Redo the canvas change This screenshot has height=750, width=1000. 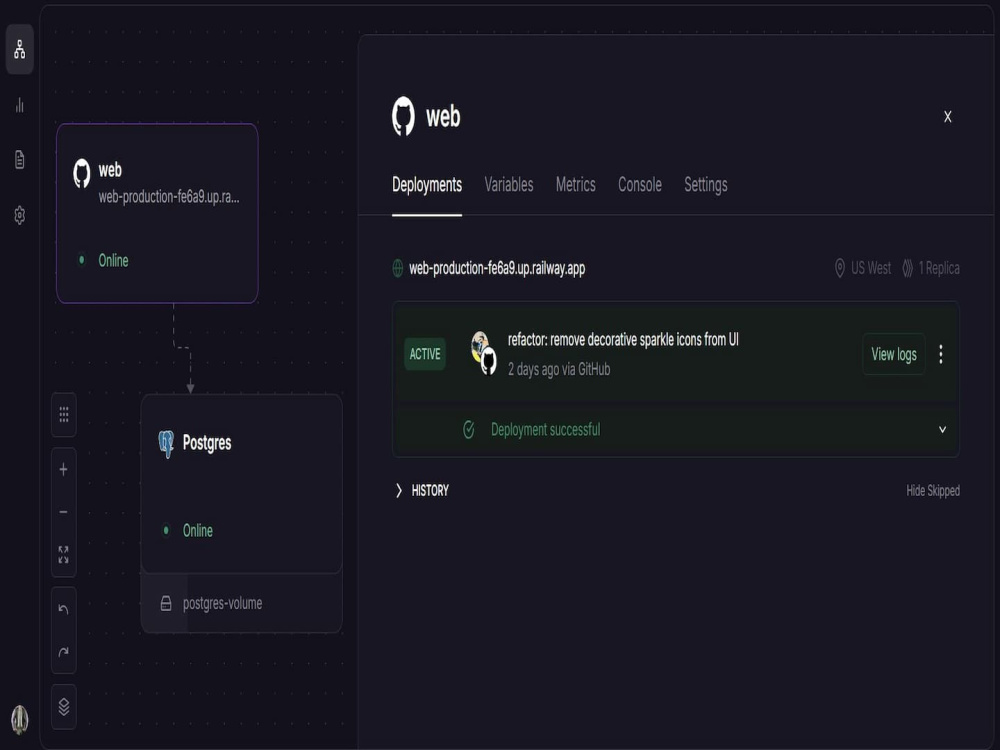click(x=64, y=652)
